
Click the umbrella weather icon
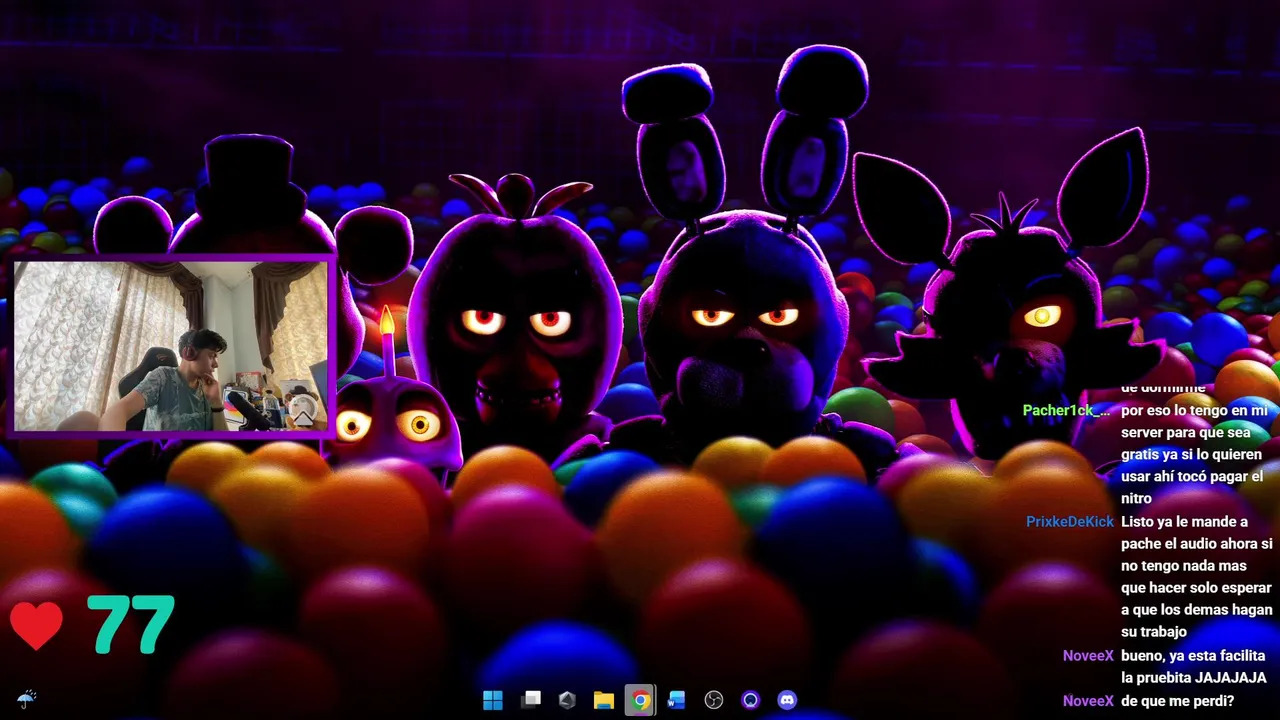(27, 698)
